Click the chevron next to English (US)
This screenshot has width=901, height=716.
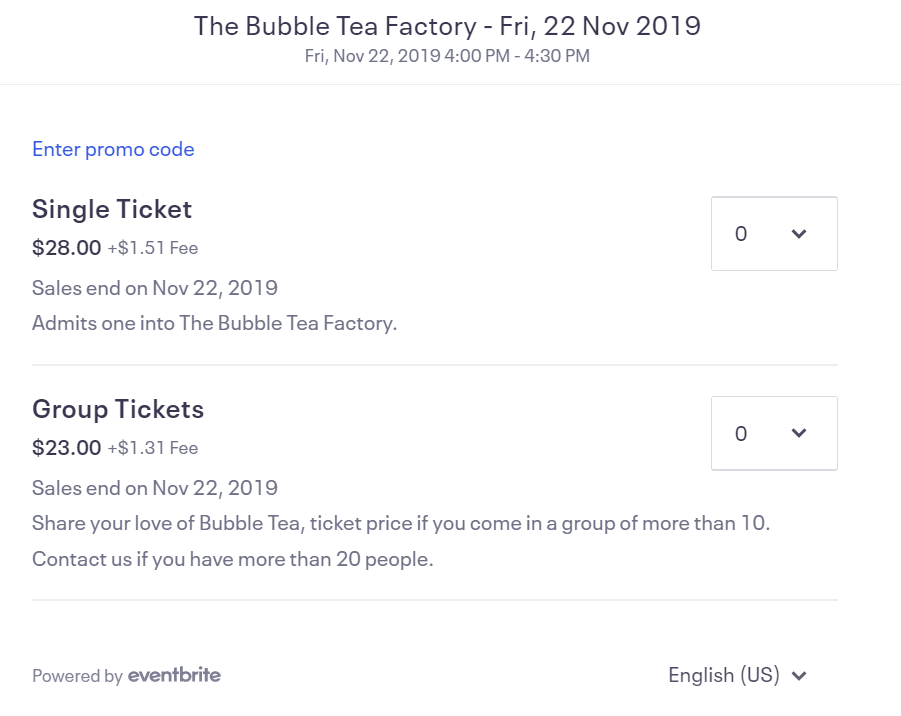coord(799,676)
